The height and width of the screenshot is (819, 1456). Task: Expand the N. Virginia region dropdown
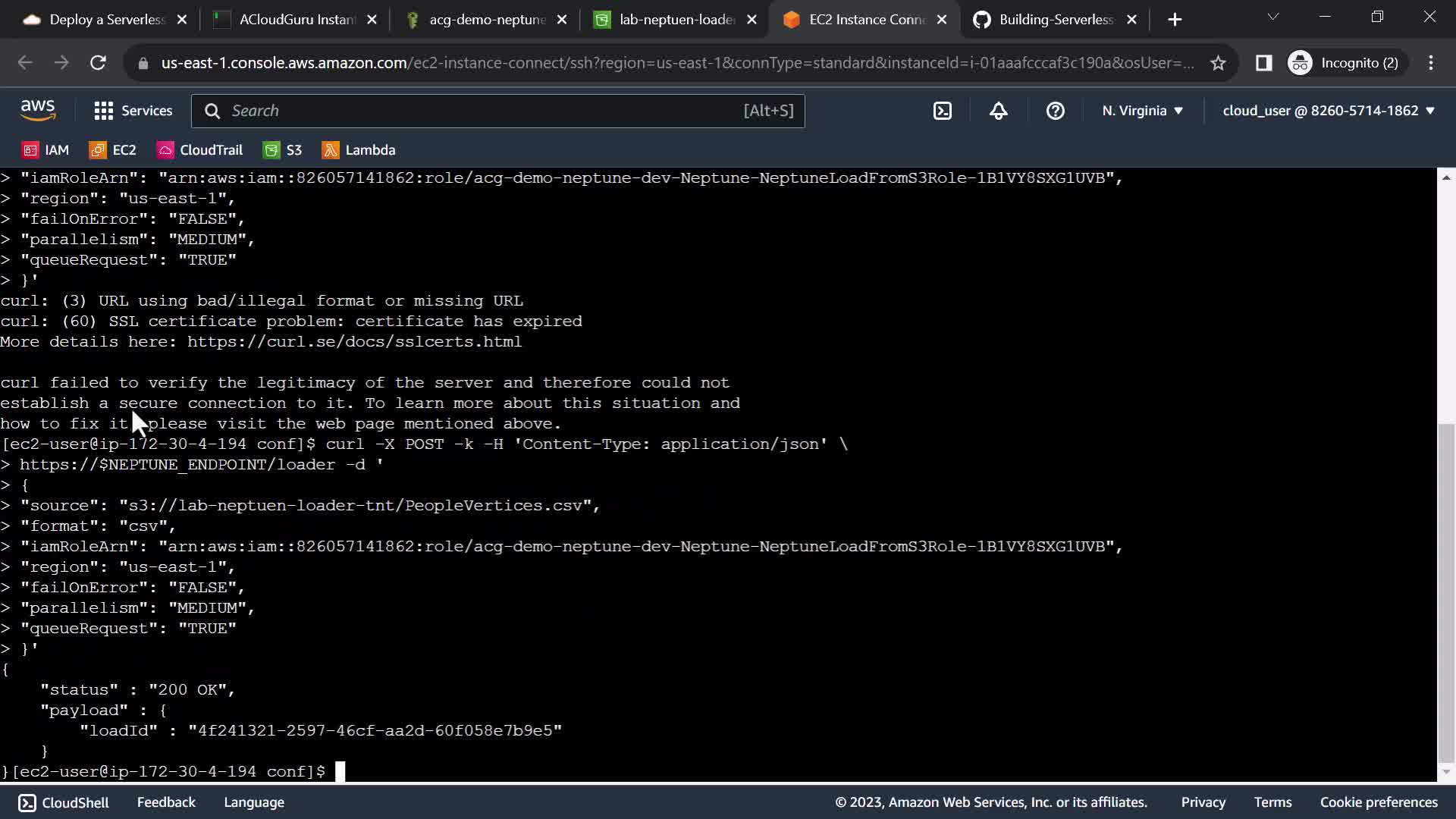pos(1142,111)
